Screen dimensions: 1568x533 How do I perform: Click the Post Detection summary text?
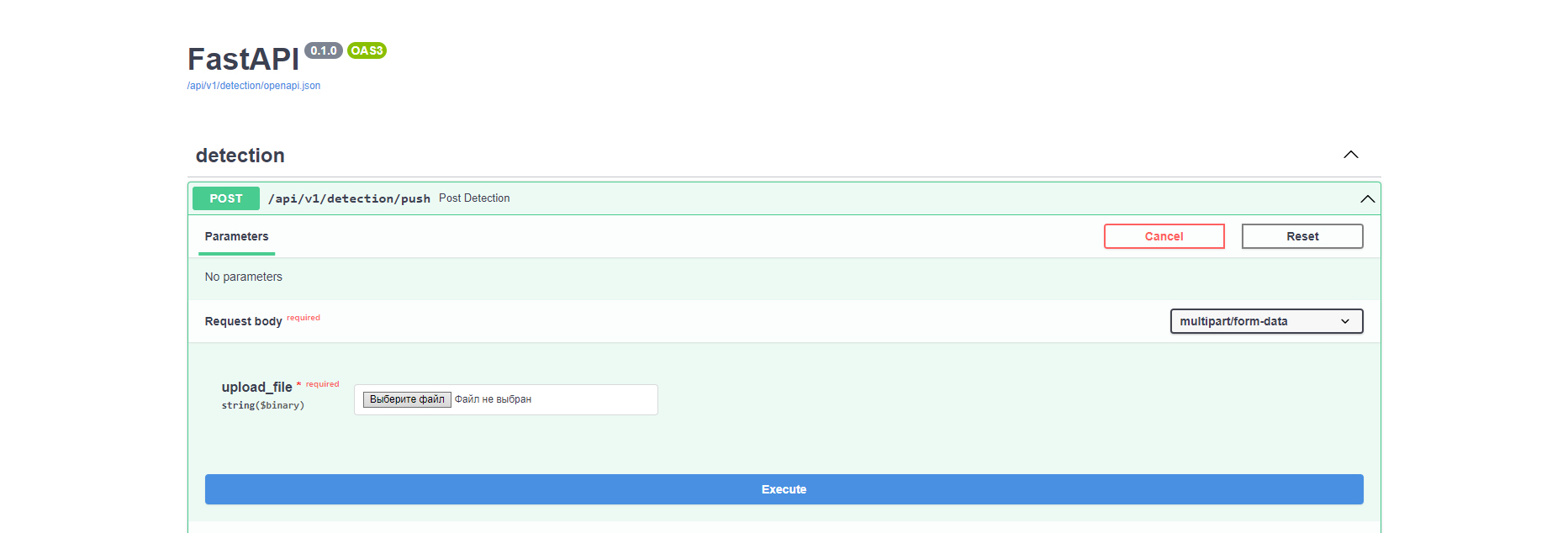(474, 198)
